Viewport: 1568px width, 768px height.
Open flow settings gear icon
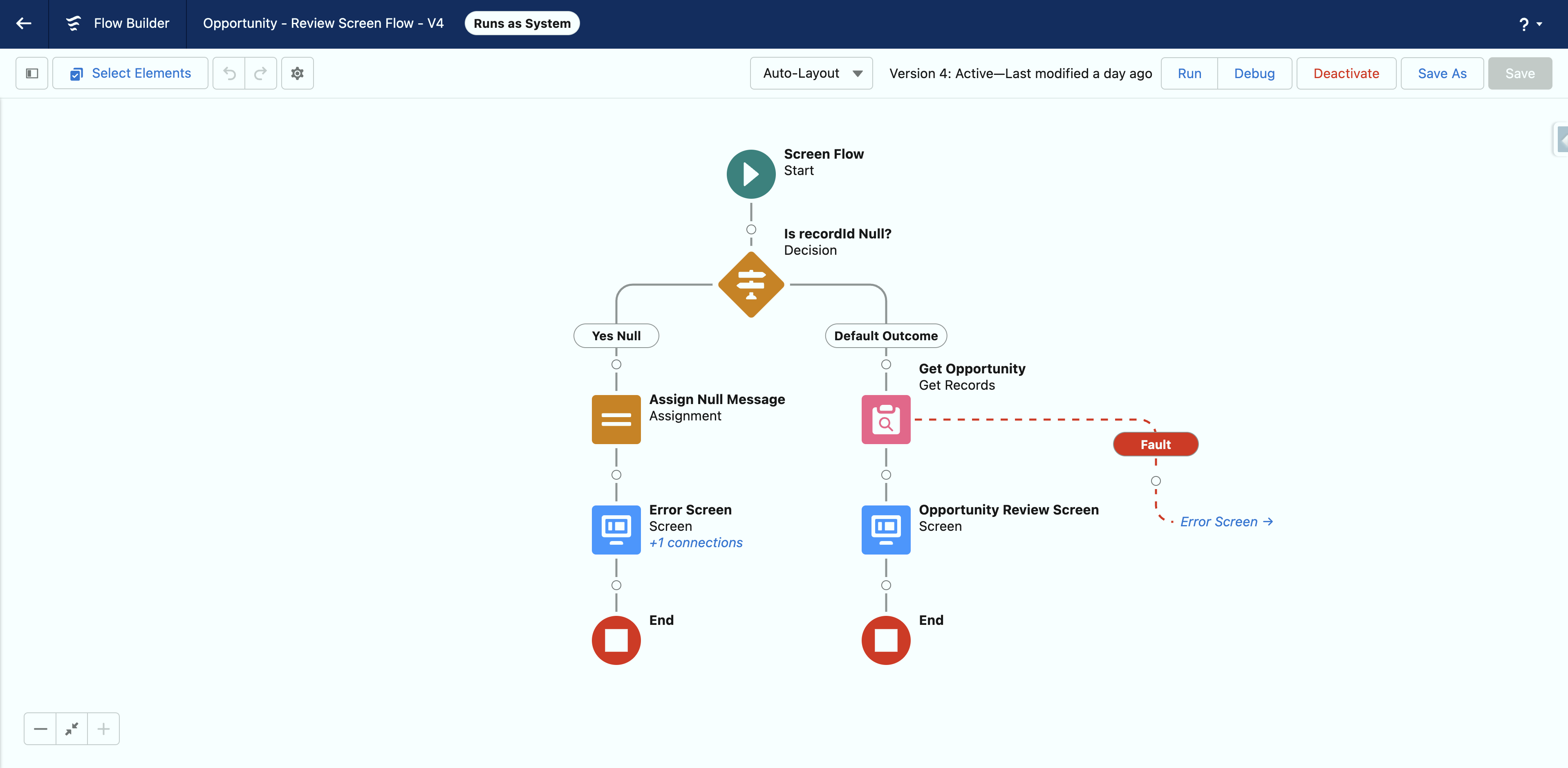click(297, 73)
